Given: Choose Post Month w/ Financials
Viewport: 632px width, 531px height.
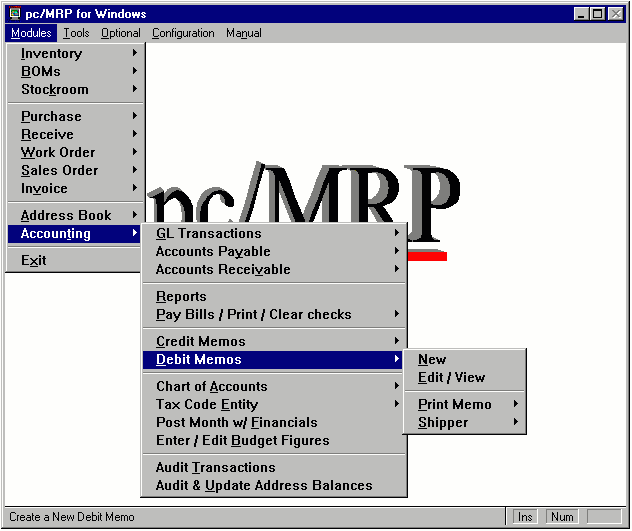Looking at the screenshot, I should click(274, 422).
